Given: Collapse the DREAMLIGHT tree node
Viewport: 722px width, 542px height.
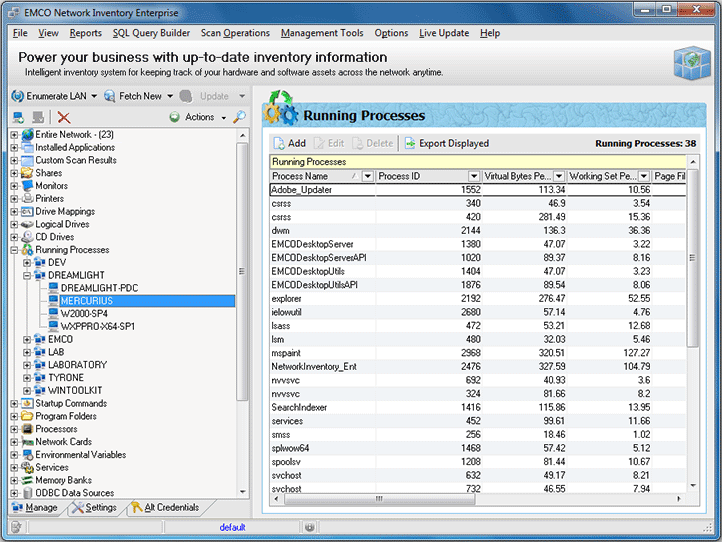Looking at the screenshot, I should (27, 275).
